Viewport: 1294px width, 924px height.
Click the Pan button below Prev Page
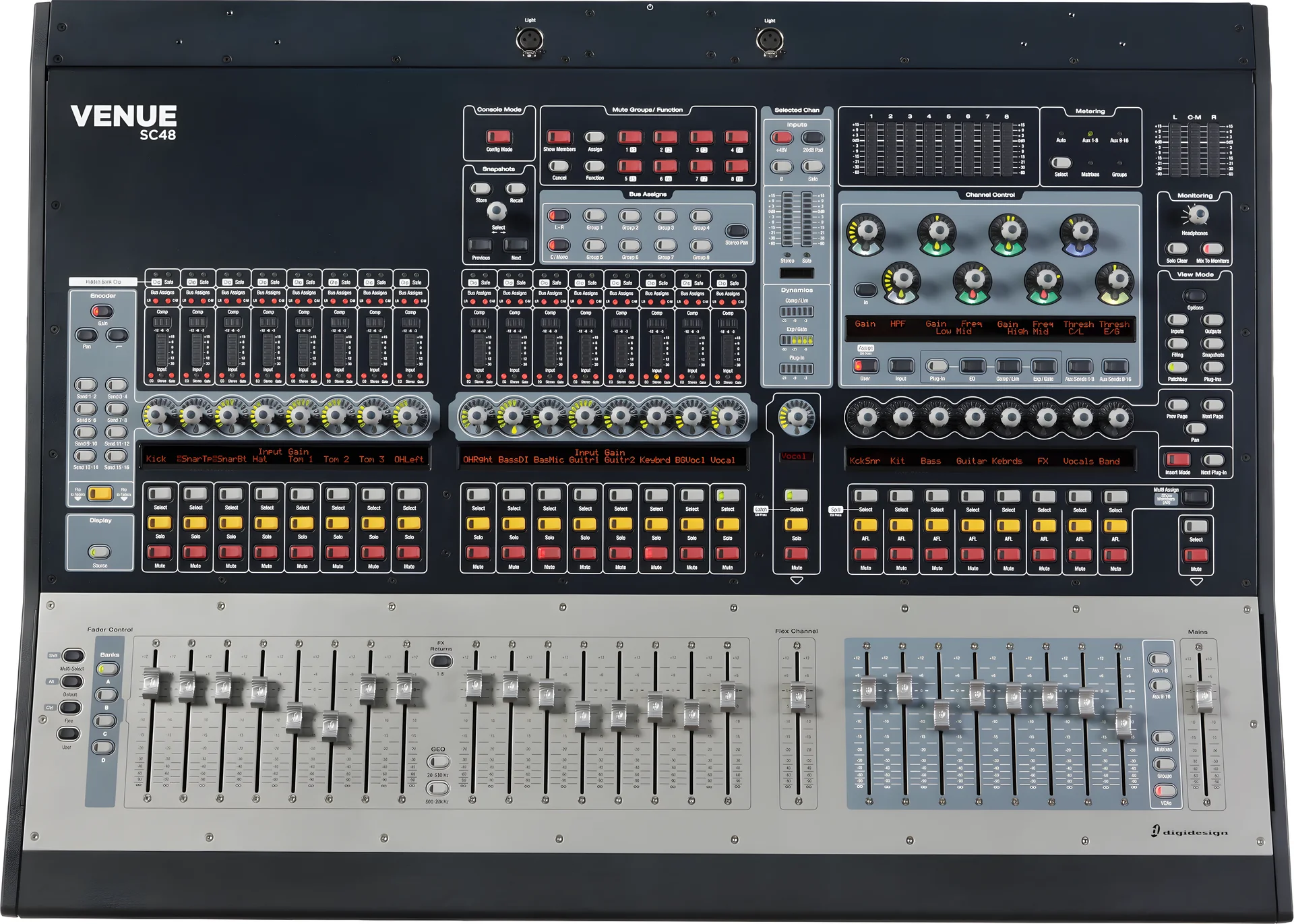[1195, 429]
